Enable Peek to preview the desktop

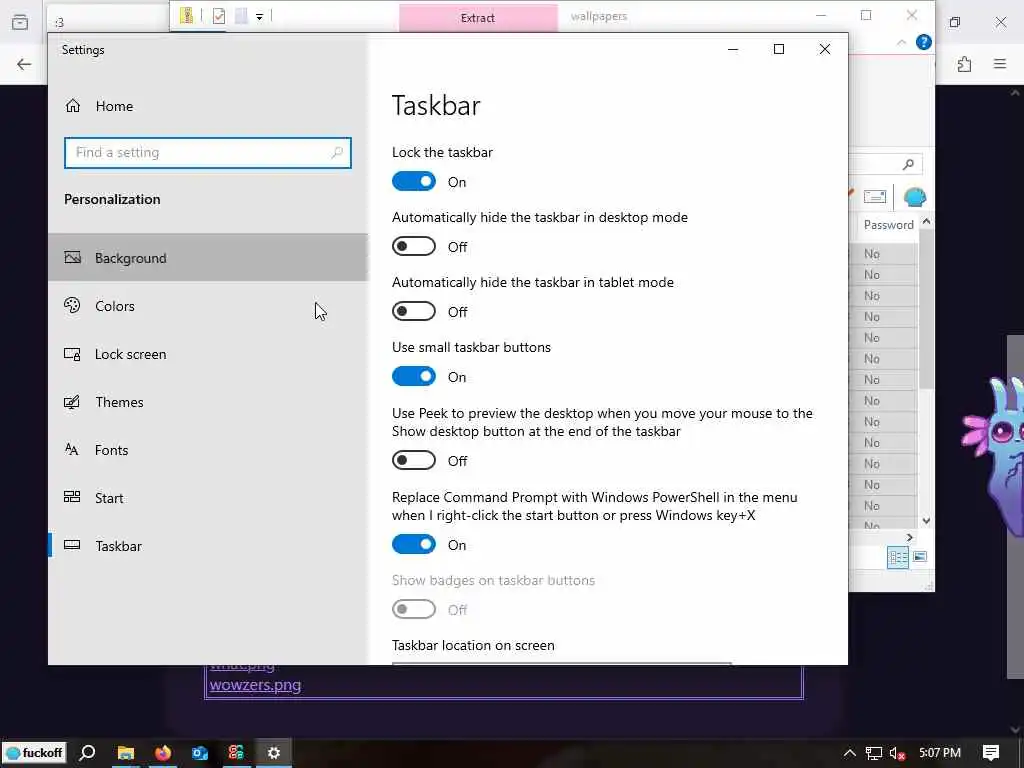pyautogui.click(x=413, y=460)
